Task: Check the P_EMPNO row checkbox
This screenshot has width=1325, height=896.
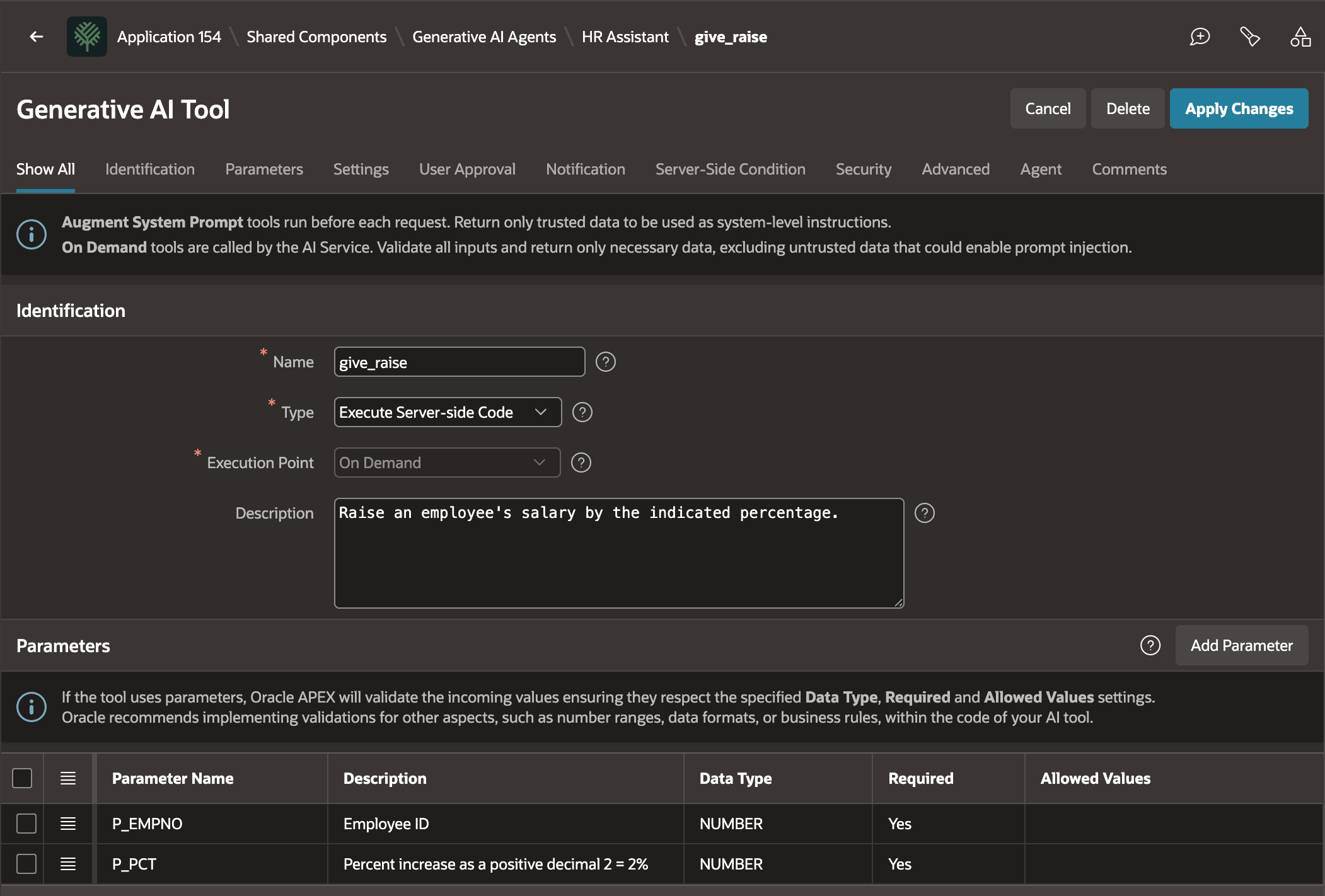Action: [x=26, y=824]
